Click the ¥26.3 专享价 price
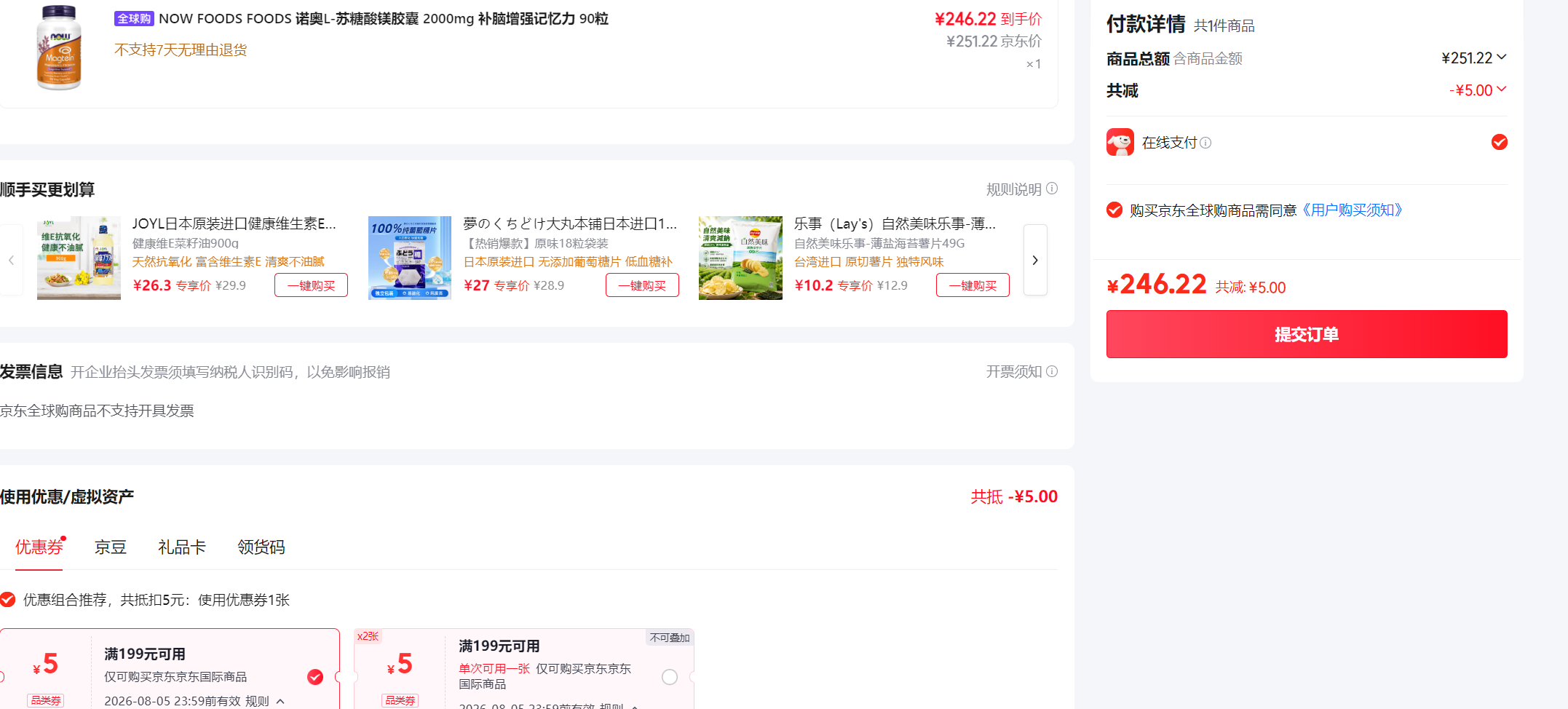Image resolution: width=1568 pixels, height=709 pixels. point(172,285)
